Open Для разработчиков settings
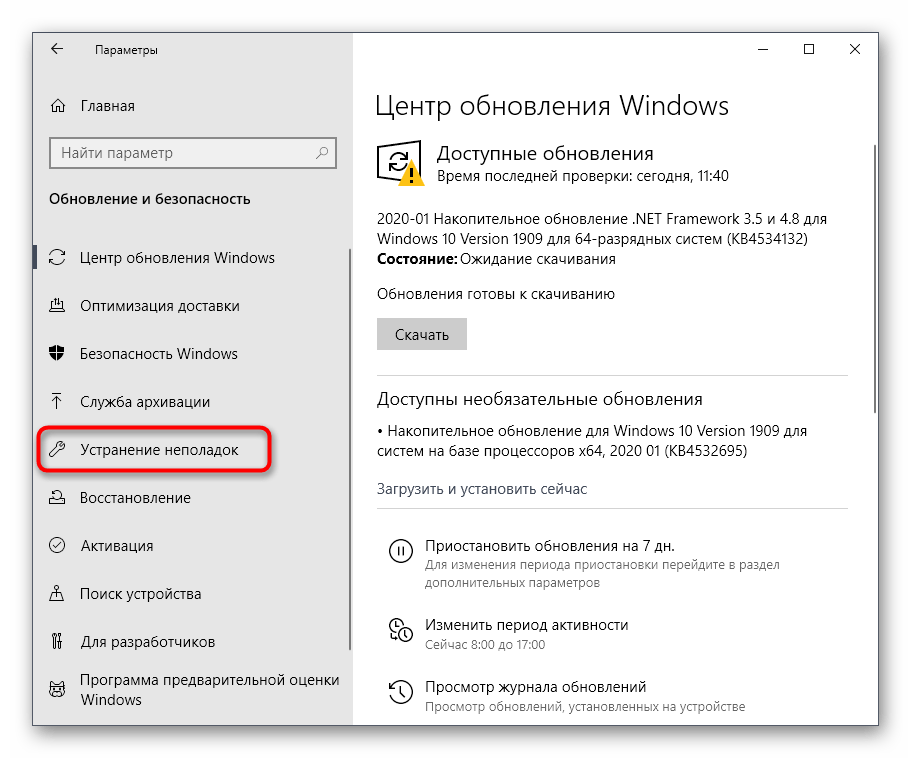 tap(147, 642)
